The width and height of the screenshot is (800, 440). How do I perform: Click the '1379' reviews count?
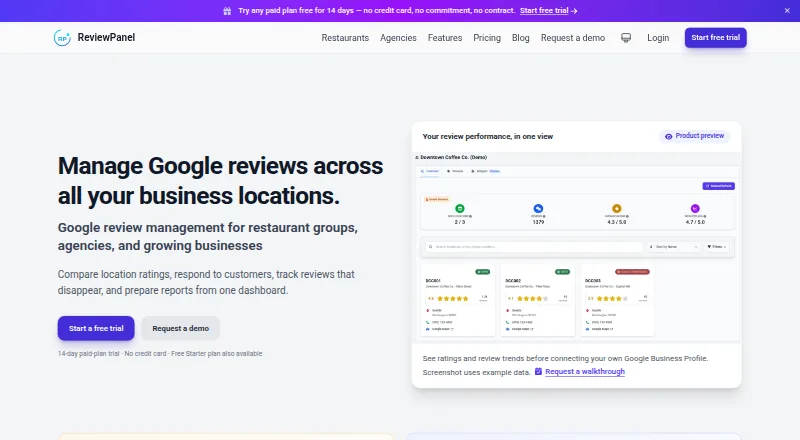pos(538,222)
